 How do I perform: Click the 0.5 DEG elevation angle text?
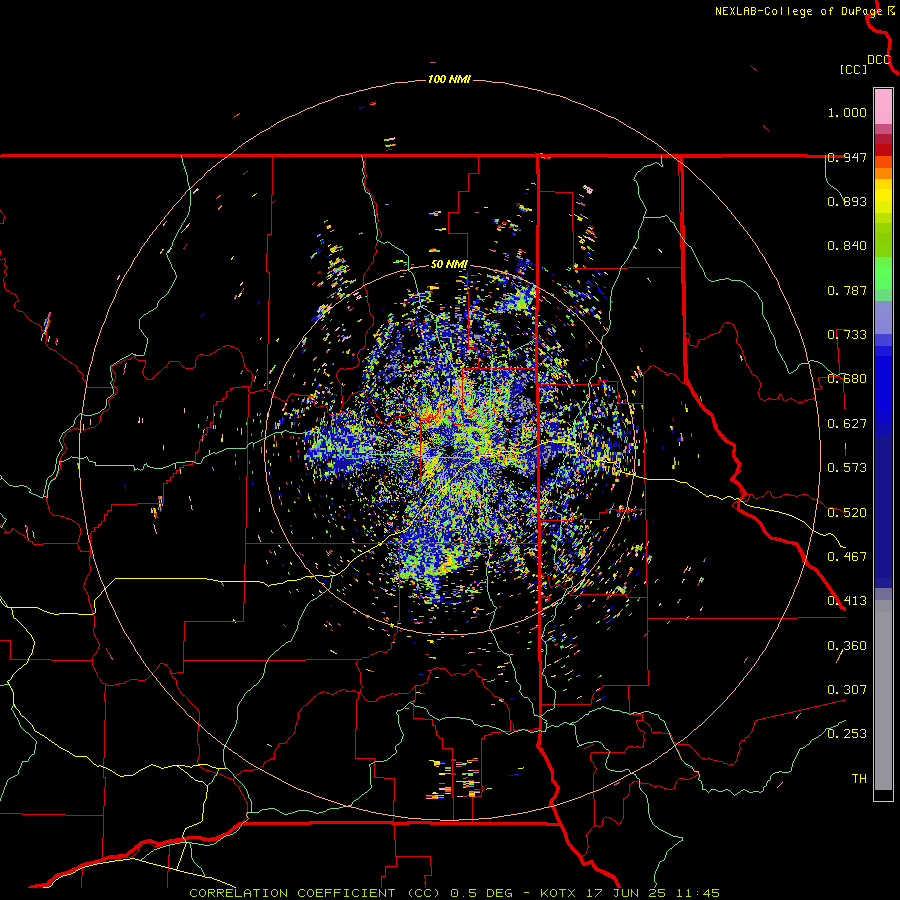coord(484,893)
